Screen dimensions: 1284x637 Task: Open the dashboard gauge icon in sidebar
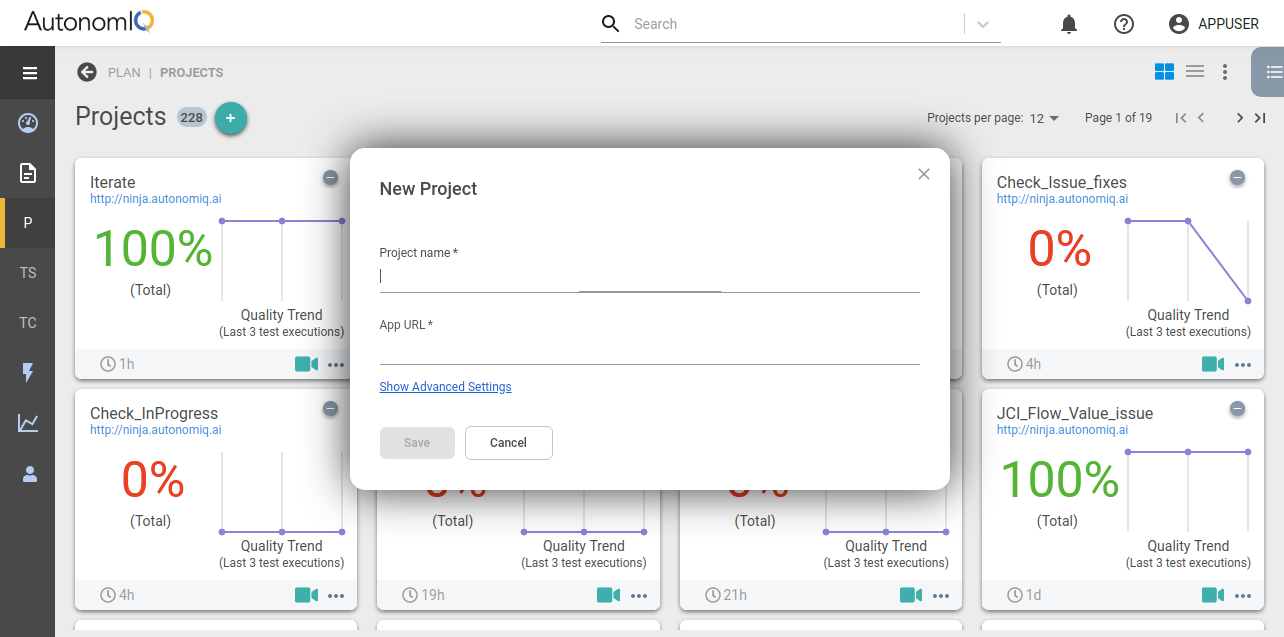point(28,123)
